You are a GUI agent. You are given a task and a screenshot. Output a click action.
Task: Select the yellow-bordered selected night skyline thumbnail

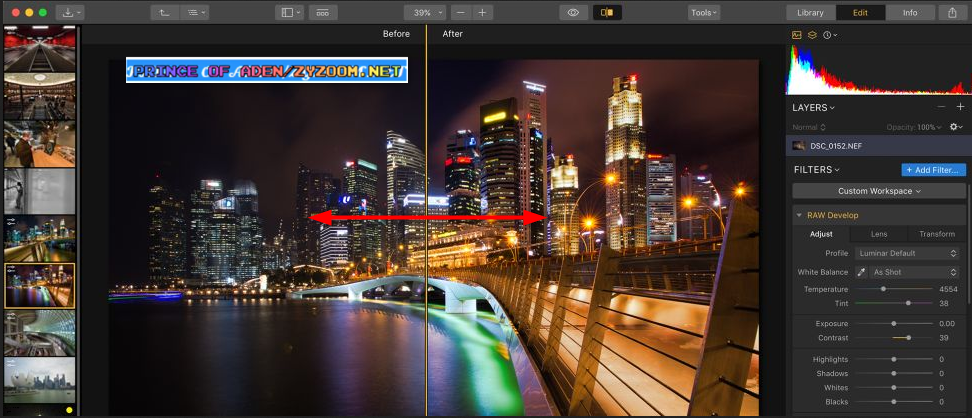(40, 286)
